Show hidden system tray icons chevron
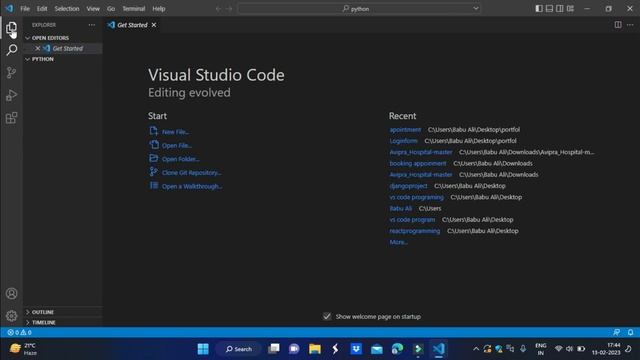The image size is (640, 360). click(476, 349)
